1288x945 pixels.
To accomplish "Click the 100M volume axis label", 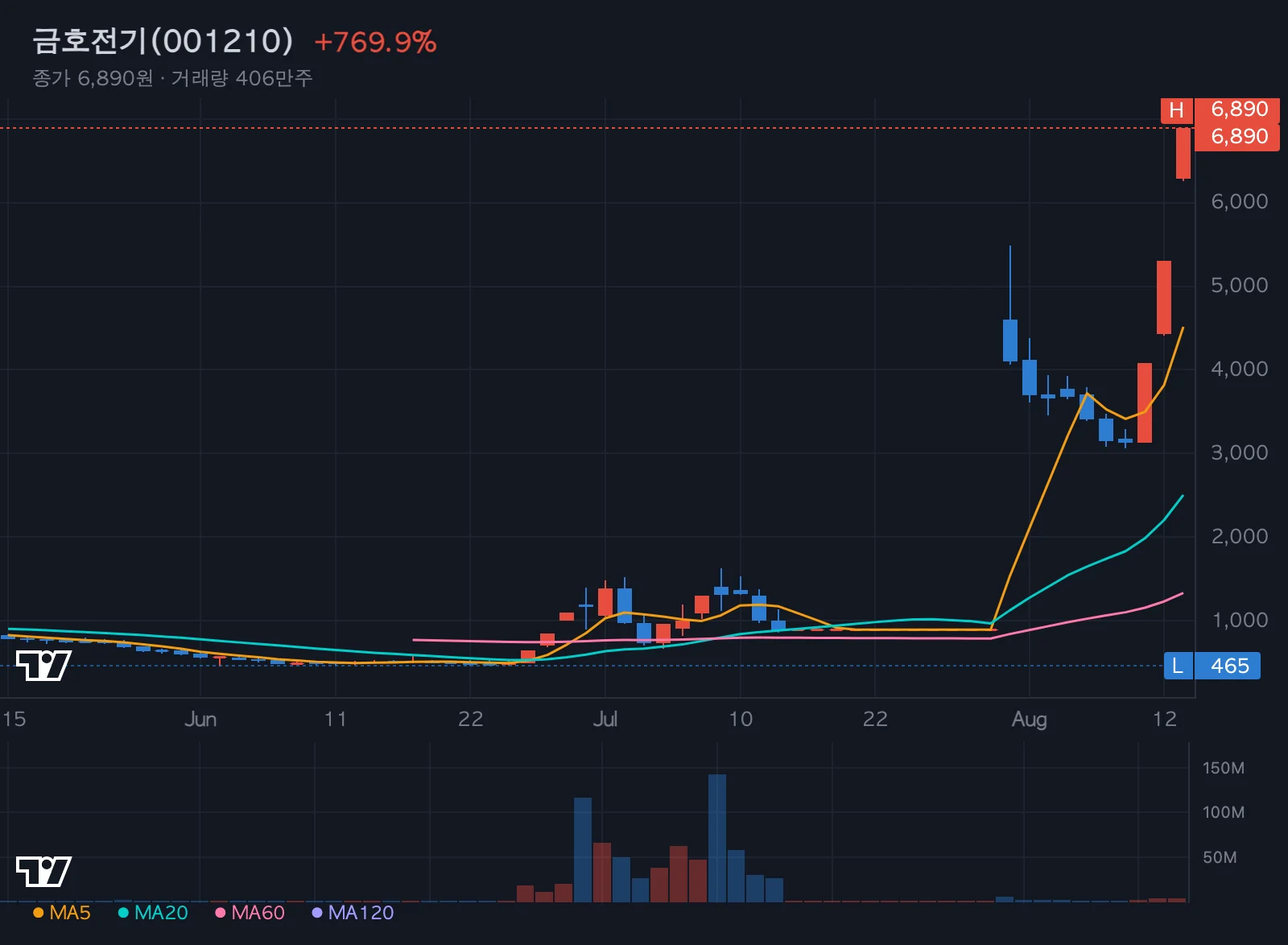I will point(1223,812).
